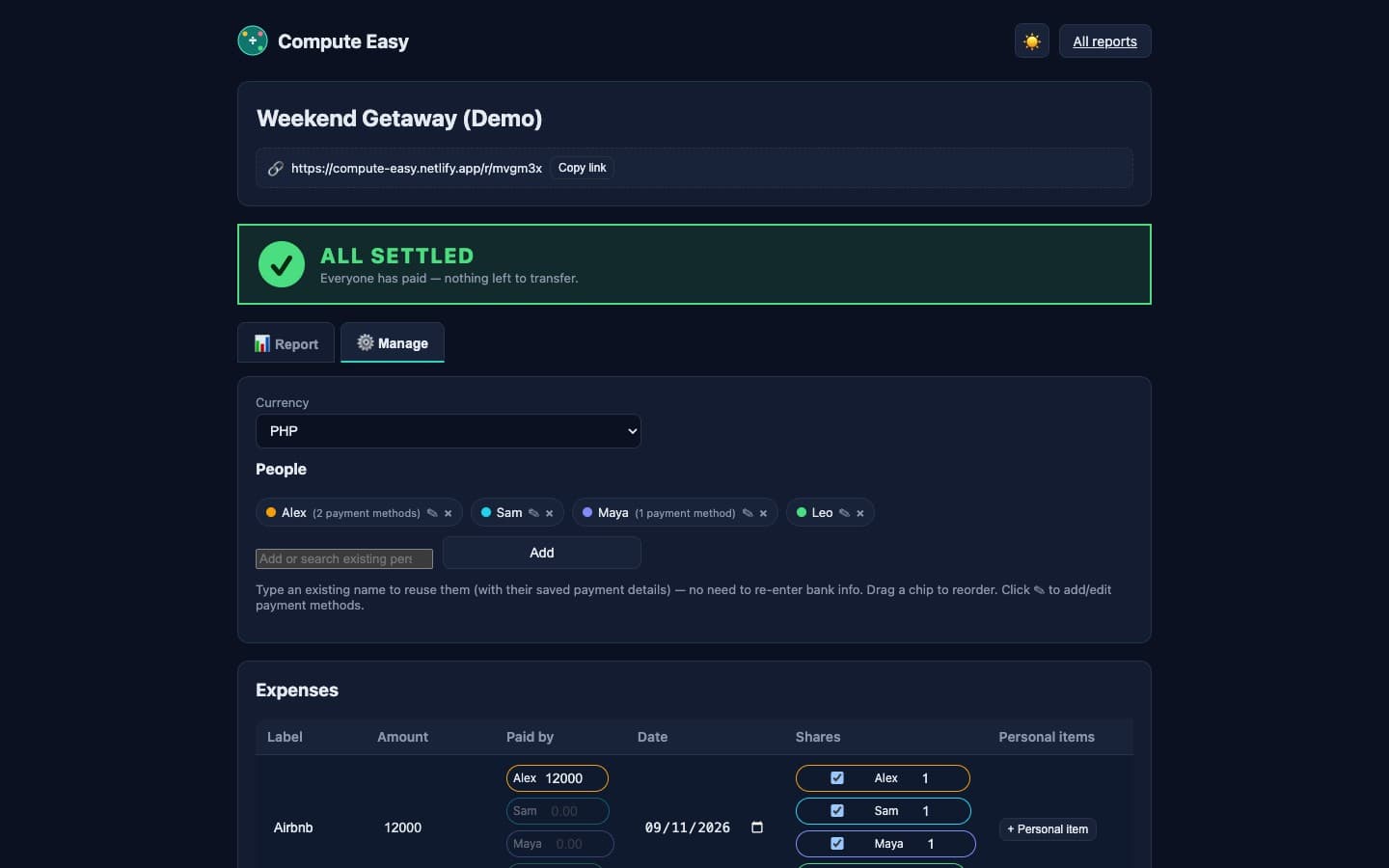Viewport: 1389px width, 868px height.
Task: Click the Weekend Getaway (Demo) title
Action: pos(399,119)
